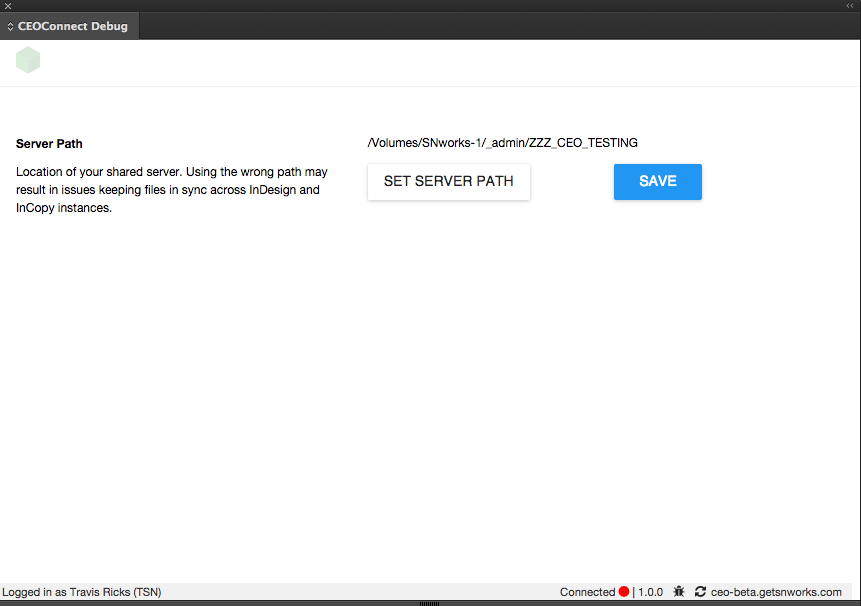The width and height of the screenshot is (861, 606).
Task: Click the Logged in as Travis Ricks text
Action: coord(82,592)
